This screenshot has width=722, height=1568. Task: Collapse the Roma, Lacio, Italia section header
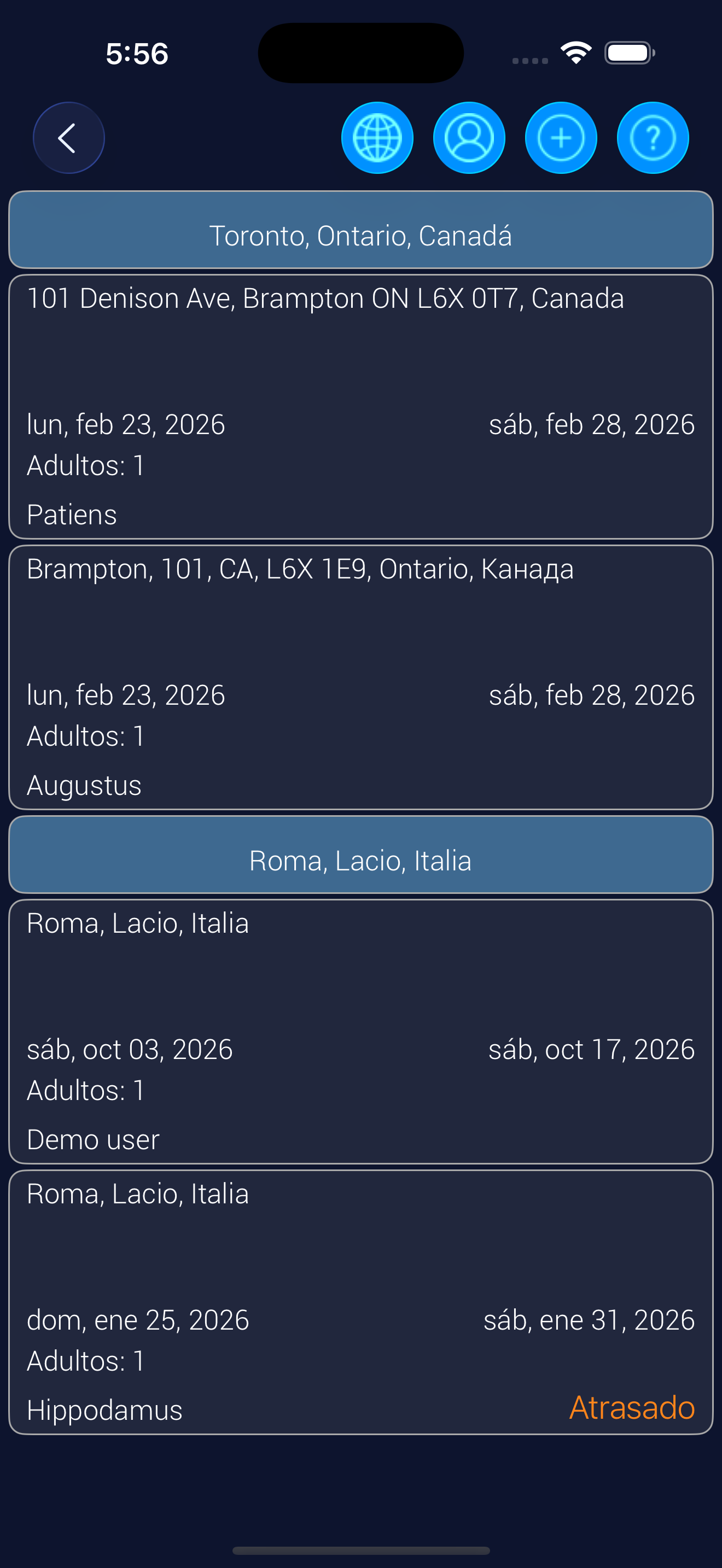coord(360,855)
